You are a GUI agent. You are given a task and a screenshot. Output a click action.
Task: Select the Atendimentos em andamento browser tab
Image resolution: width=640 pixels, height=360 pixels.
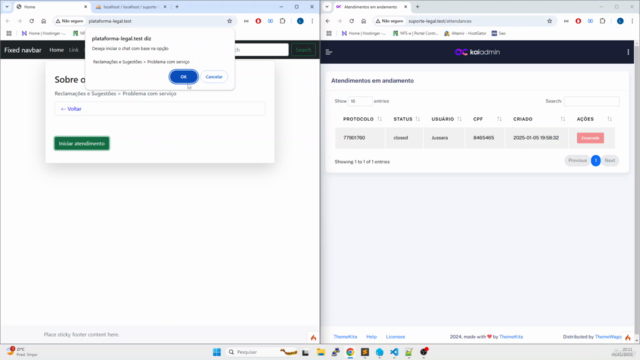tap(371, 7)
